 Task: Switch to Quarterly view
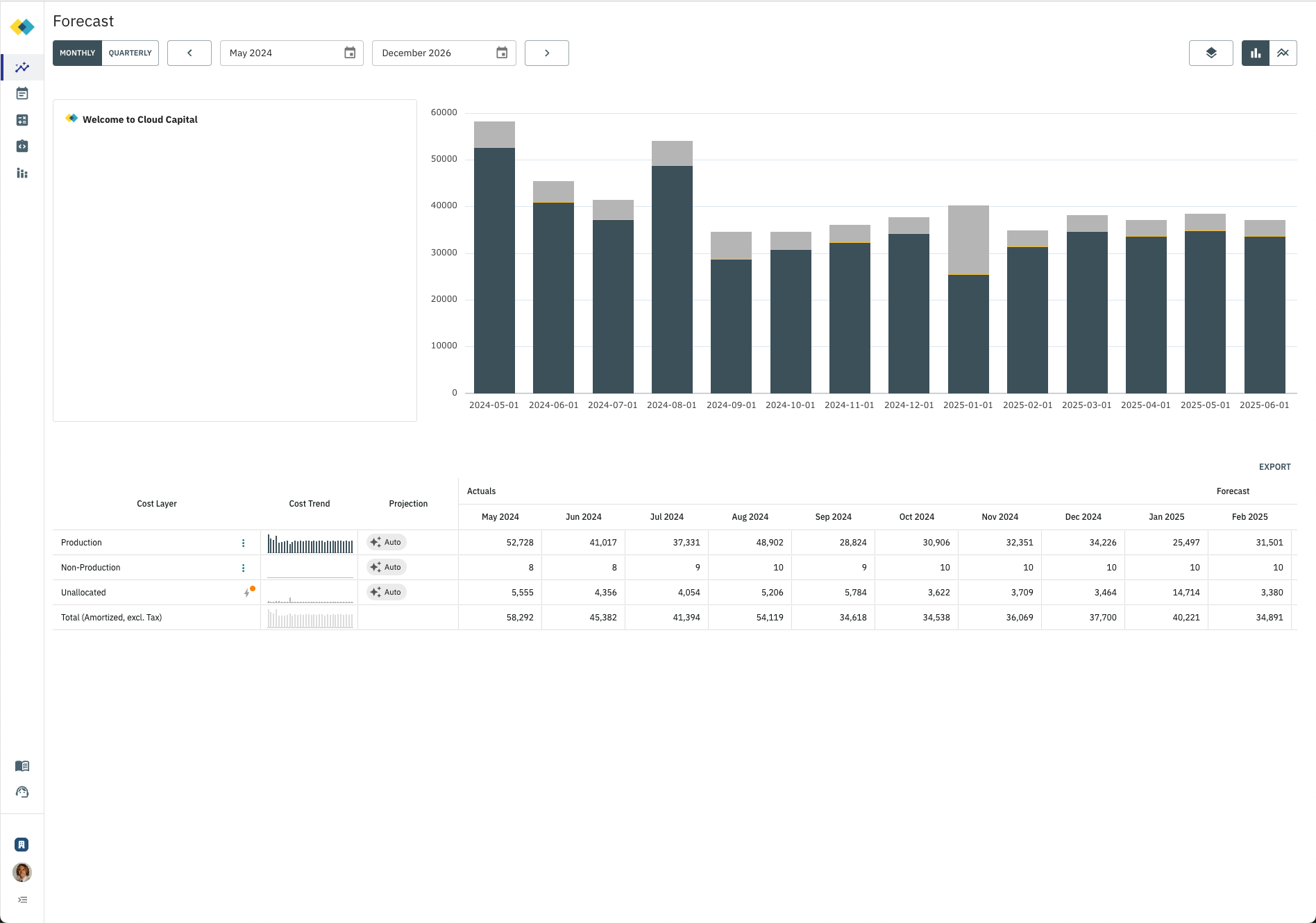click(130, 53)
